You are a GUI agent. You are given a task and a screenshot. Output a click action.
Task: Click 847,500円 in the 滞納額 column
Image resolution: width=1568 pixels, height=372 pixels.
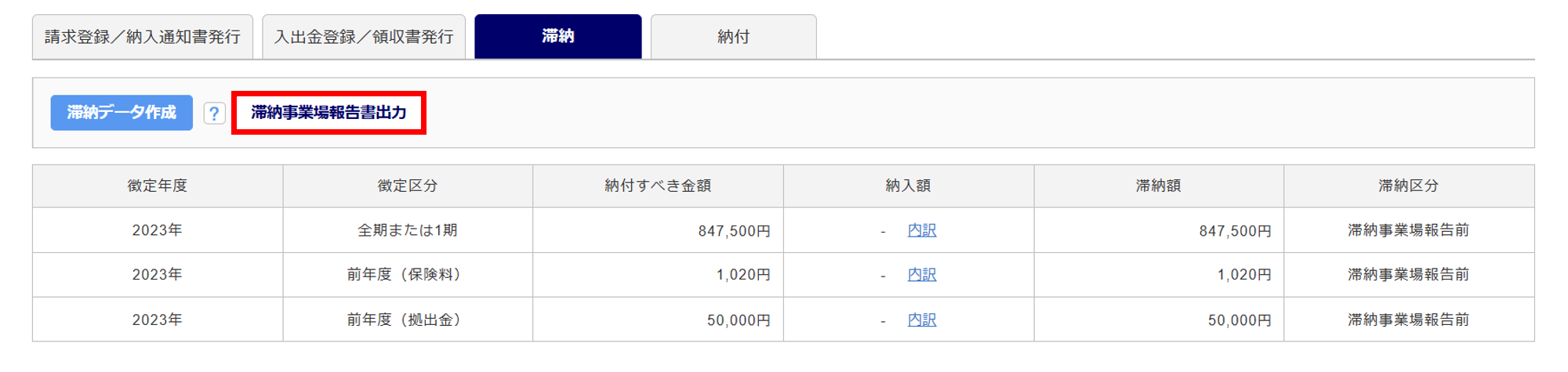point(1234,231)
